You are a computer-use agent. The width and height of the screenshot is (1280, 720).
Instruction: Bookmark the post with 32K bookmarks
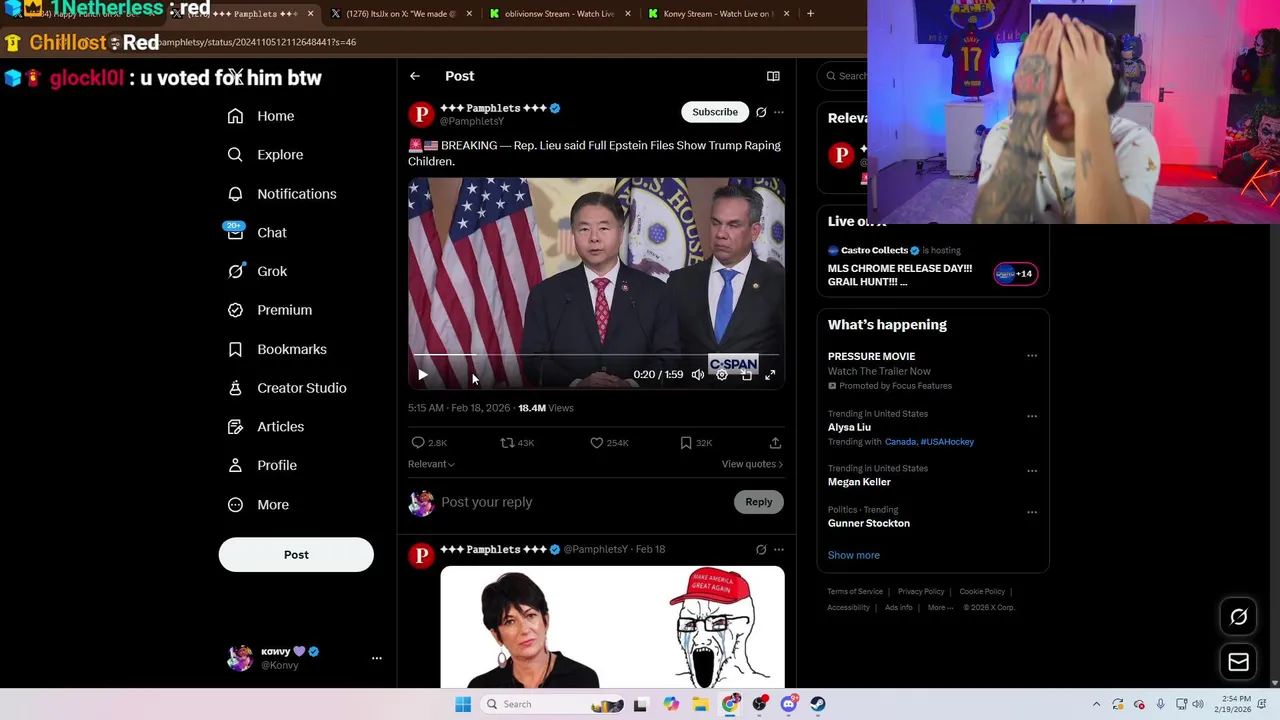(x=695, y=443)
